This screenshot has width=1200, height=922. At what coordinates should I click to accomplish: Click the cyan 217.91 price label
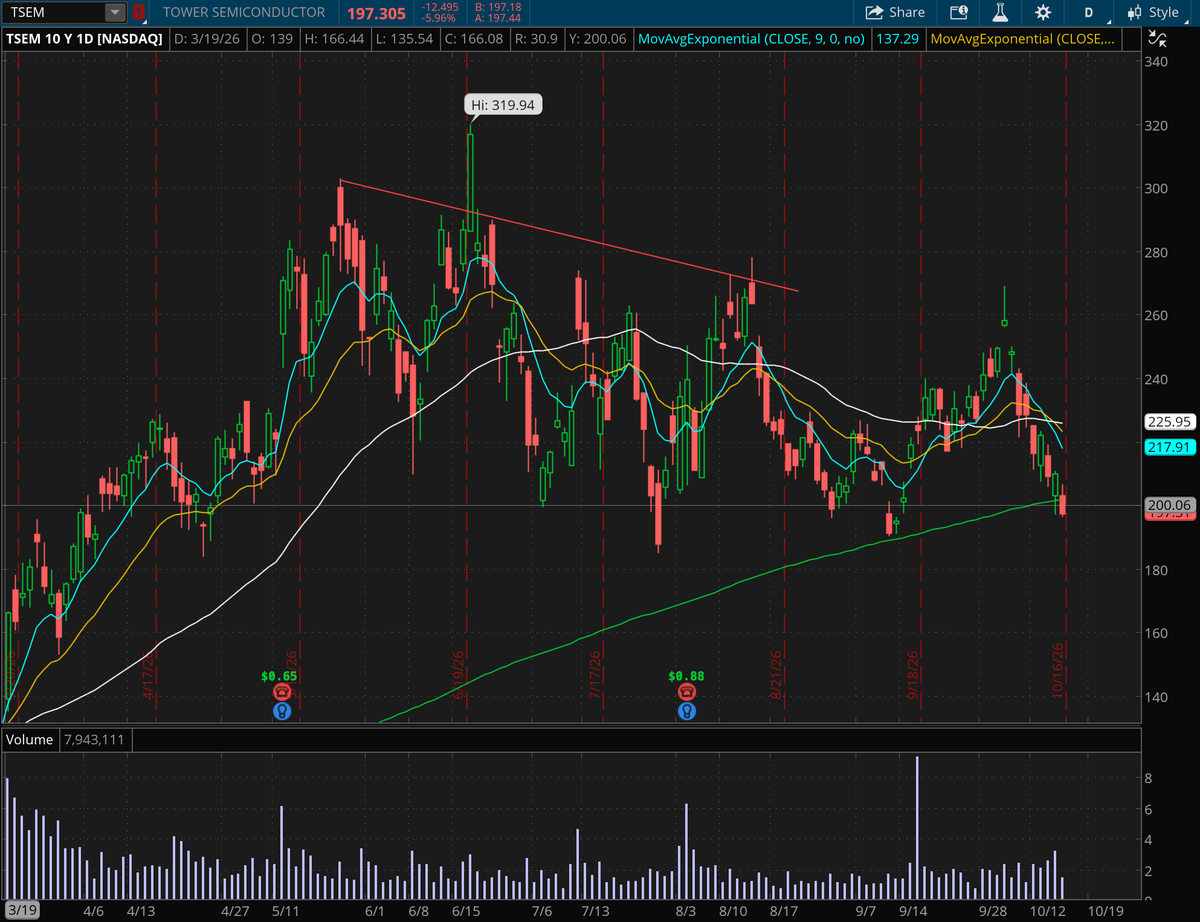(x=1170, y=447)
